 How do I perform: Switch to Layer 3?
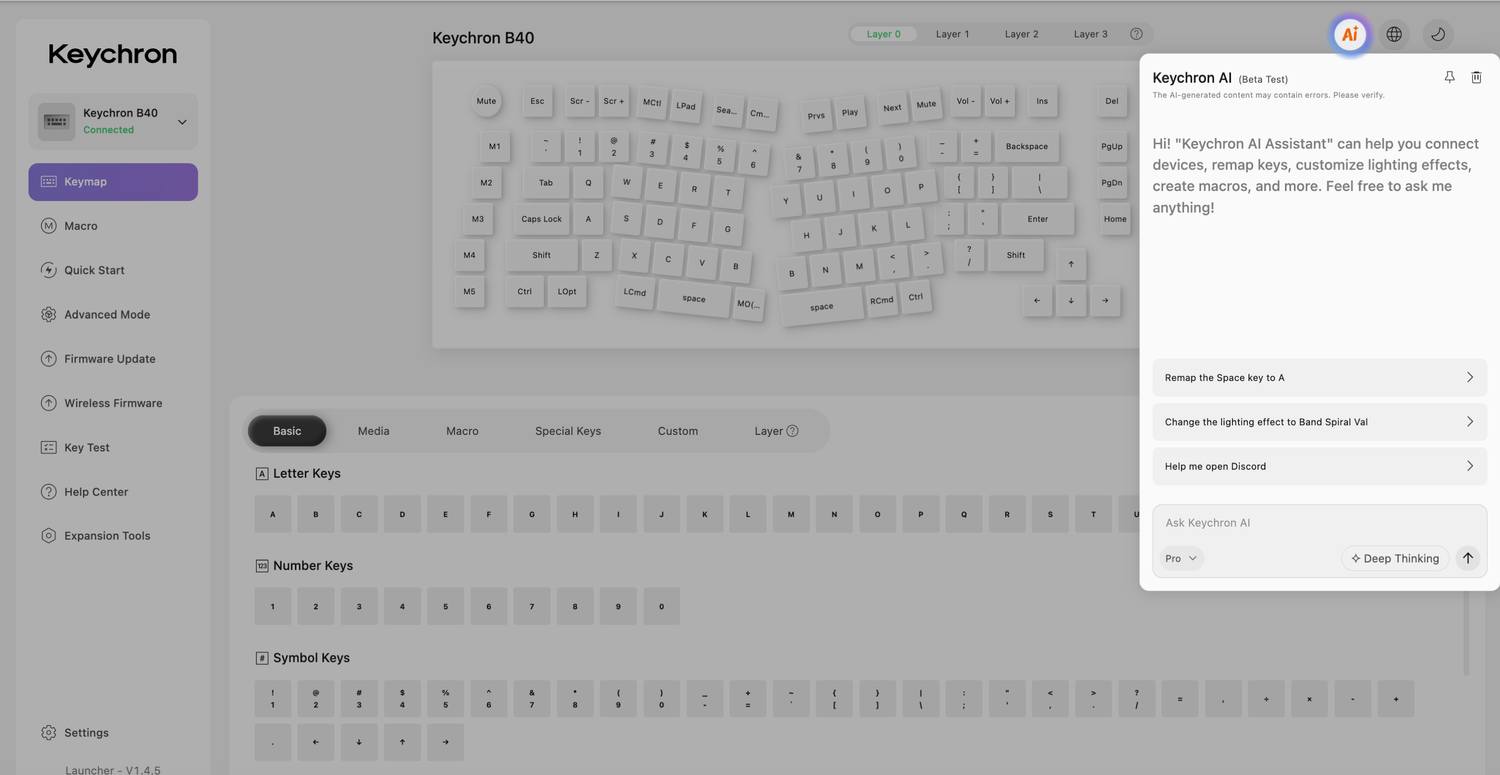coord(1090,34)
